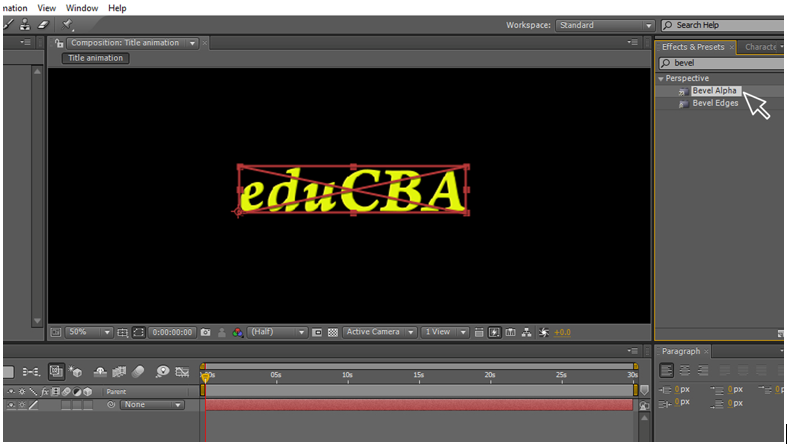The image size is (787, 445).
Task: Click the Title animation breadcrumb button
Action: [x=95, y=58]
